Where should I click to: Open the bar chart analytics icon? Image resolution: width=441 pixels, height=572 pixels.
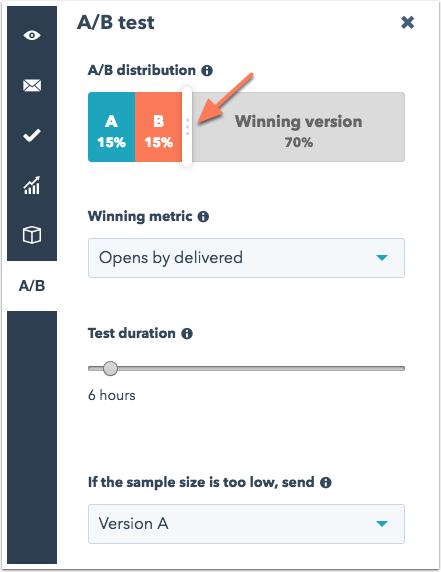[32, 185]
